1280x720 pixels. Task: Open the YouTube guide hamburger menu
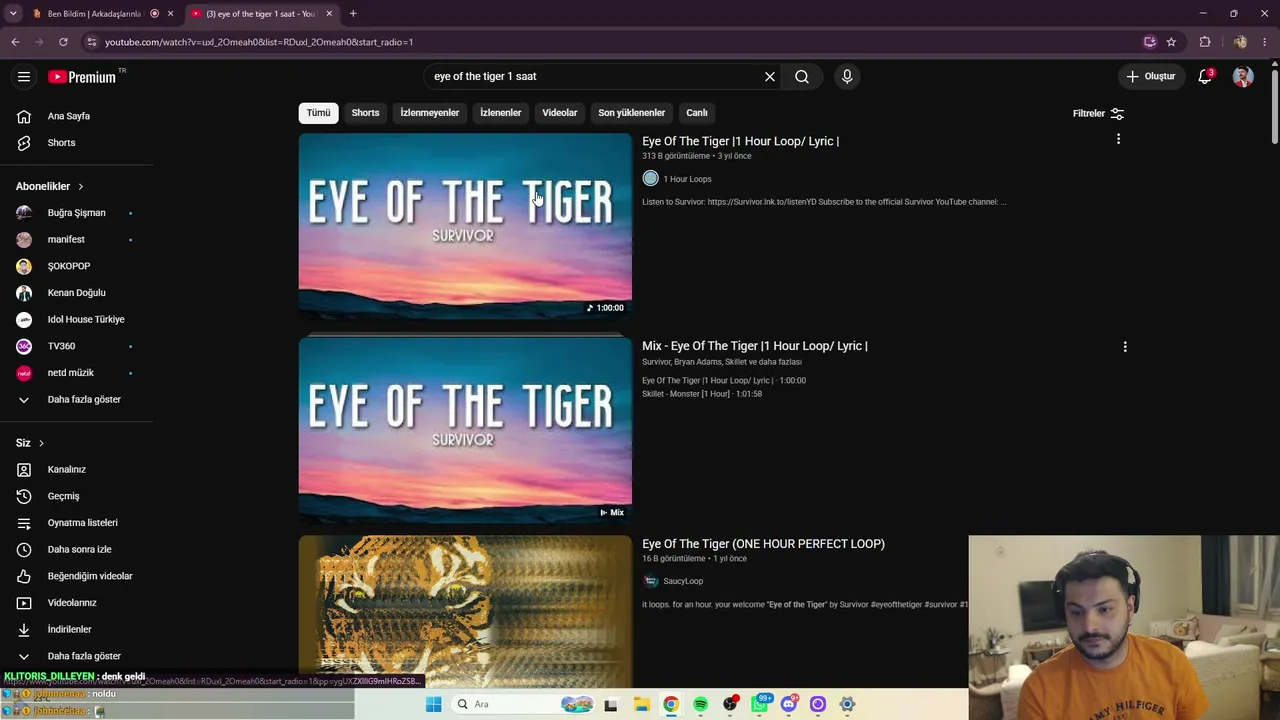(24, 77)
